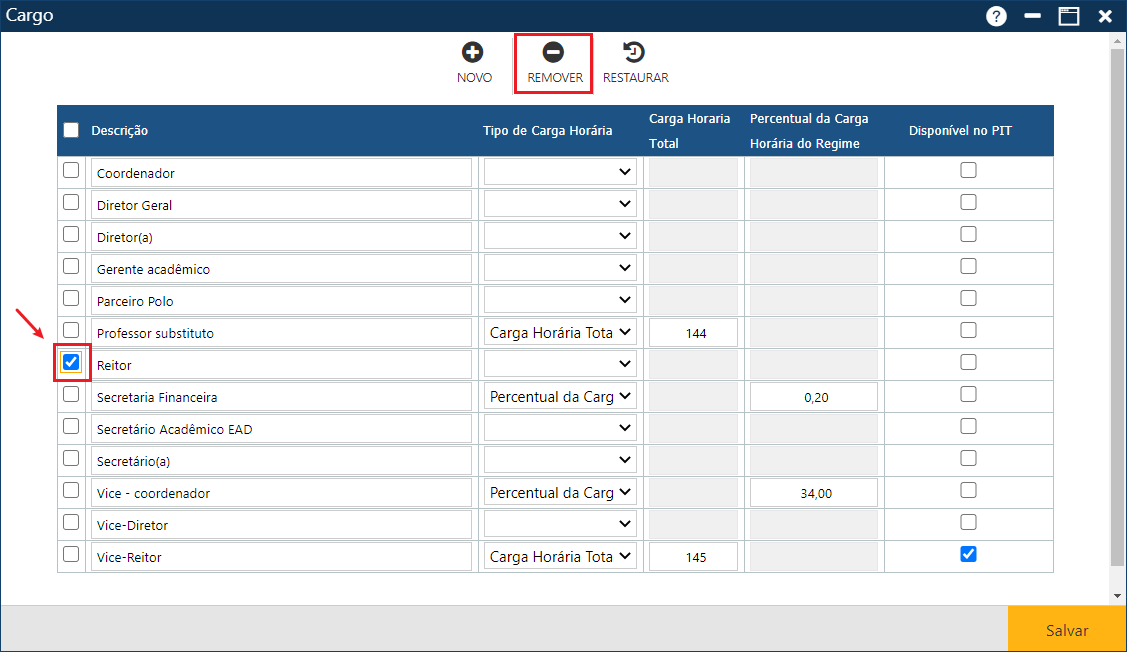The height and width of the screenshot is (652, 1127).
Task: Expand the Secretaria Financeira carga horária dropdown
Action: tap(560, 397)
